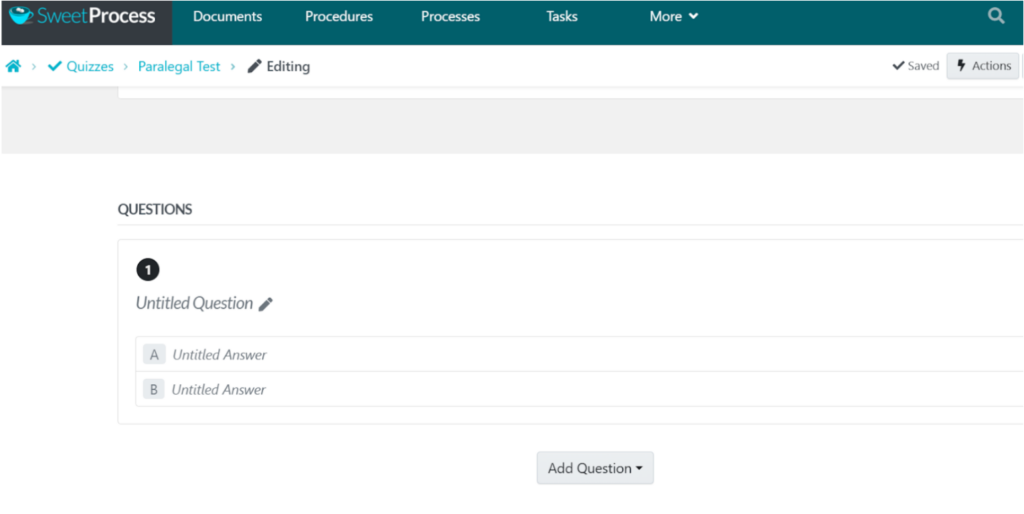Edit the Untitled Question title
The image size is (1024, 514).
click(x=194, y=304)
